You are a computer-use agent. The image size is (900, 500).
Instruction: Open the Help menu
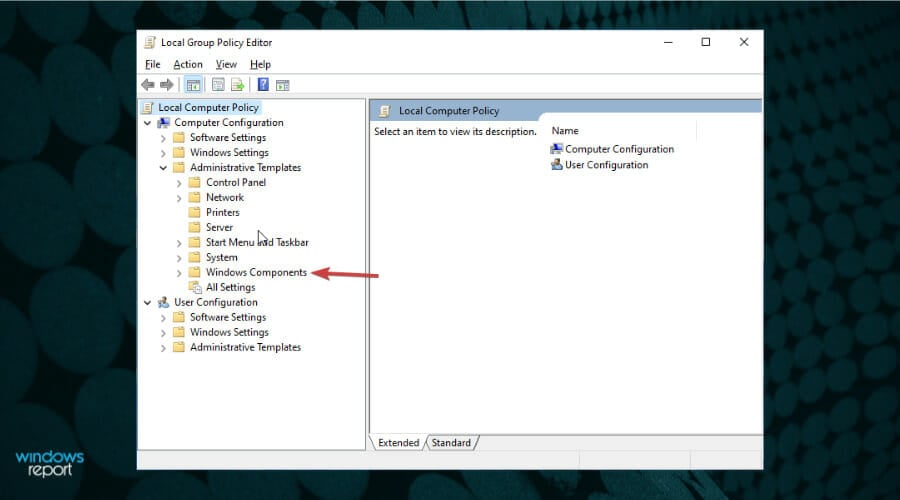[x=260, y=64]
